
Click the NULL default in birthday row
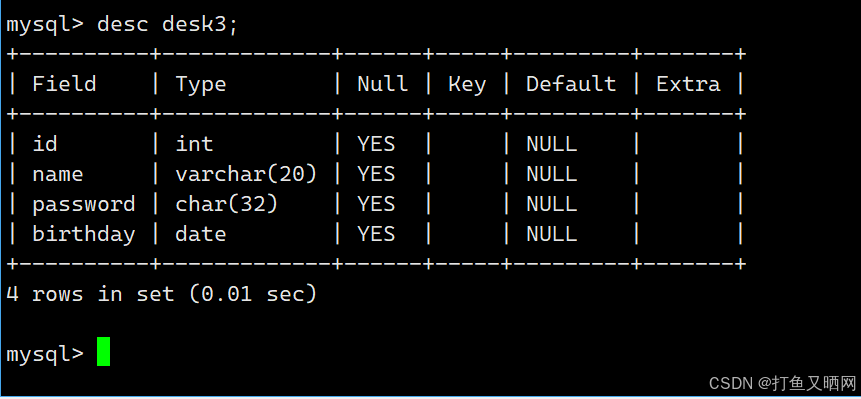click(x=551, y=234)
